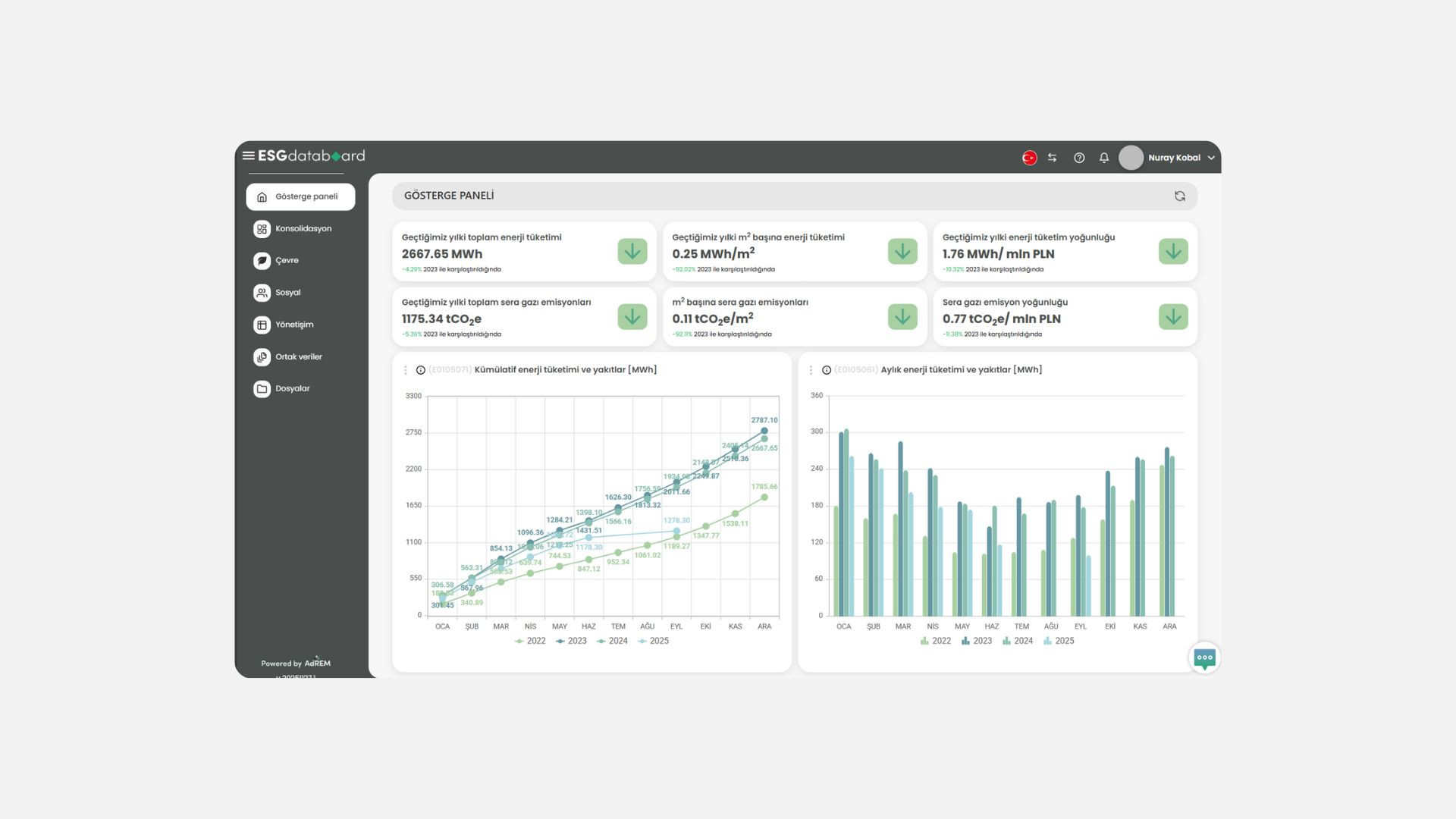Click the swap arrows icon in header
Screen dimensions: 1456x819
[1053, 158]
